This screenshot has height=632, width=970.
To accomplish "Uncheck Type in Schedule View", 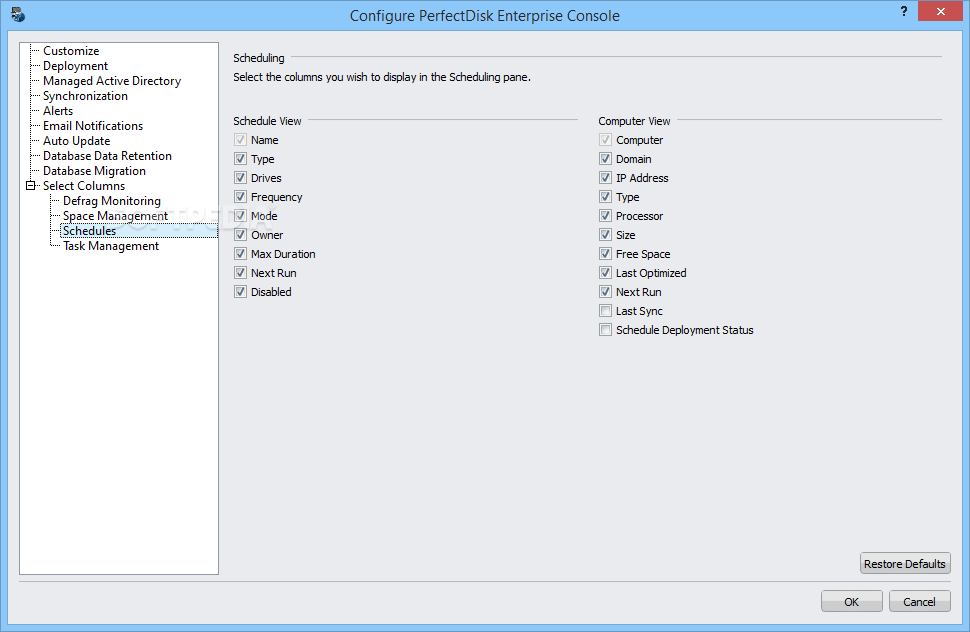I will pos(241,159).
